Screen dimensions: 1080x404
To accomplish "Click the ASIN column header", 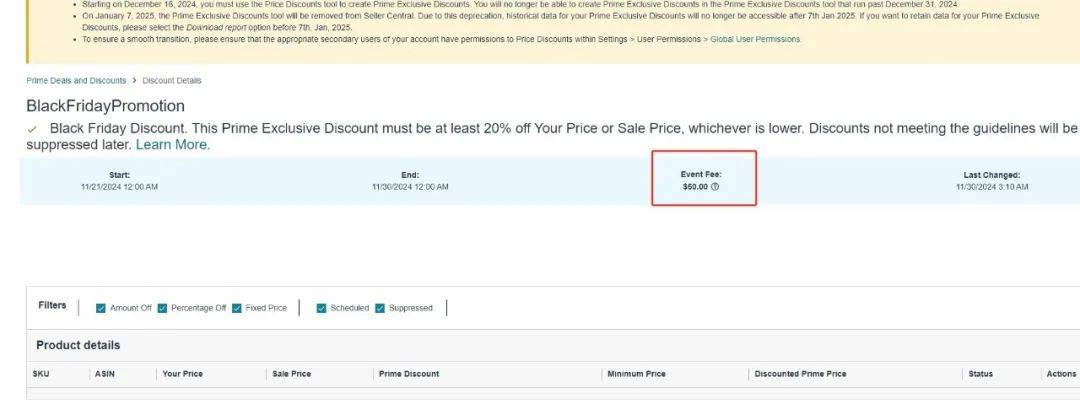I will coord(105,374).
